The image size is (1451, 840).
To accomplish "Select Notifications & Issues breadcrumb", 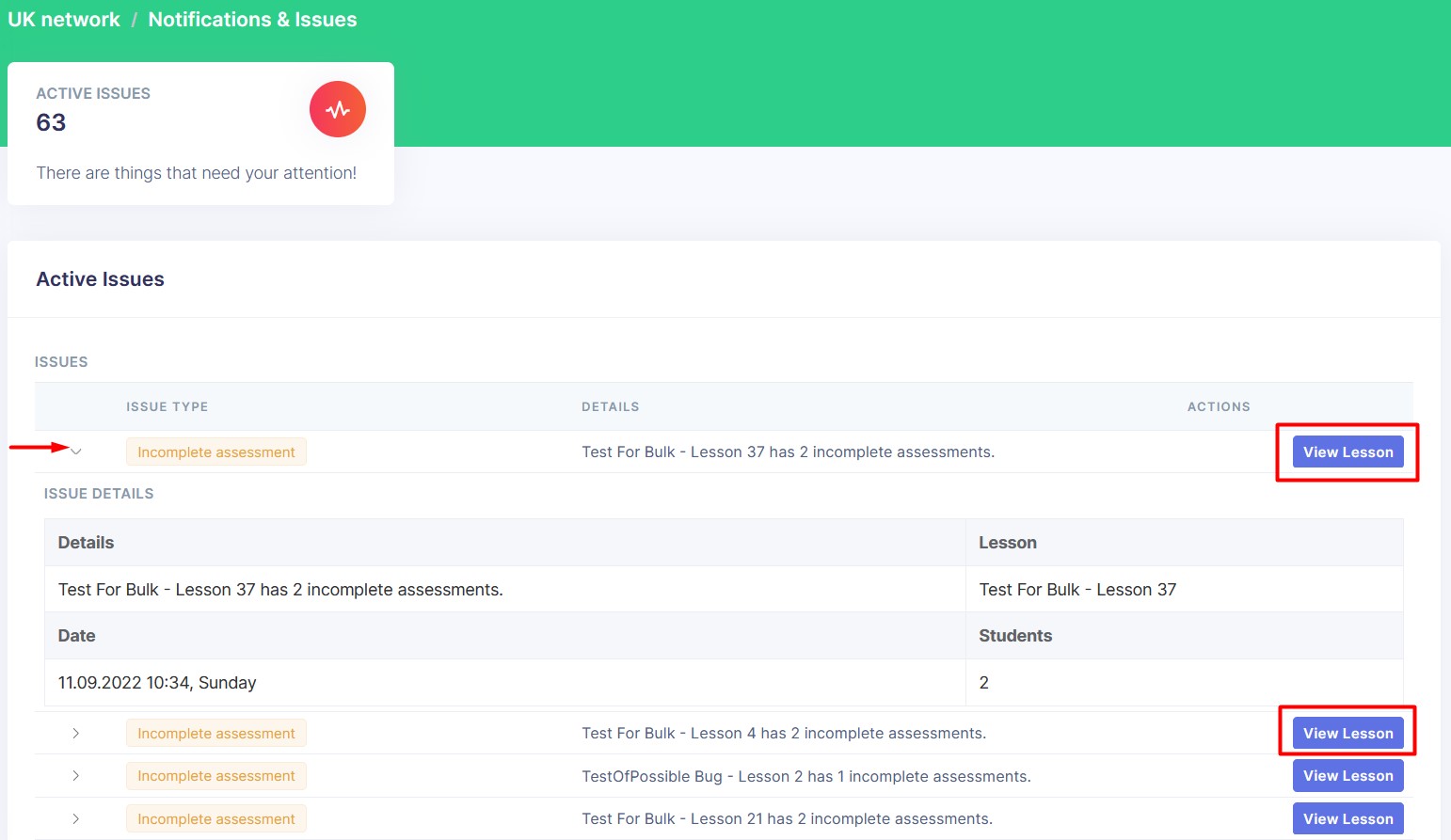I will 252,20.
